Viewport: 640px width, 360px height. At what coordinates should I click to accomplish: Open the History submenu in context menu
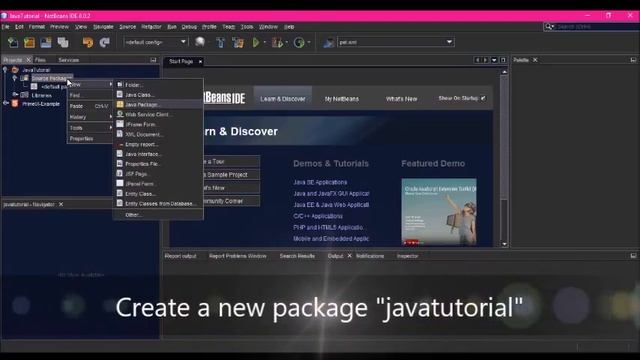tap(90, 117)
